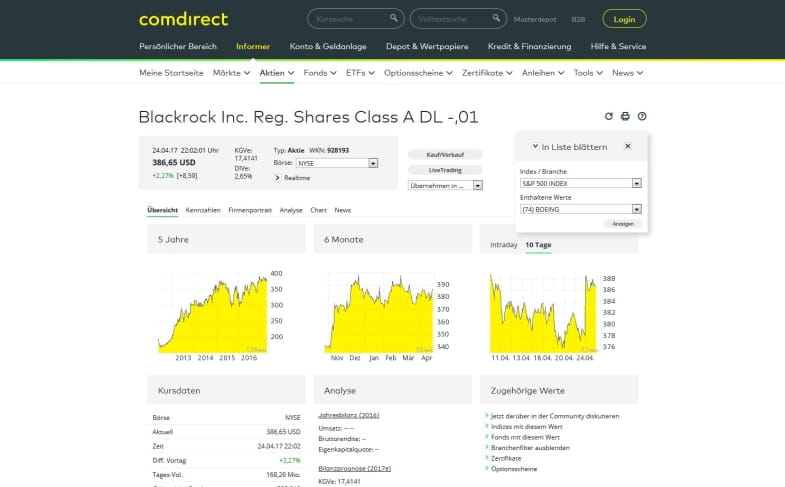
Task: Click the LiveTrading button
Action: (445, 170)
